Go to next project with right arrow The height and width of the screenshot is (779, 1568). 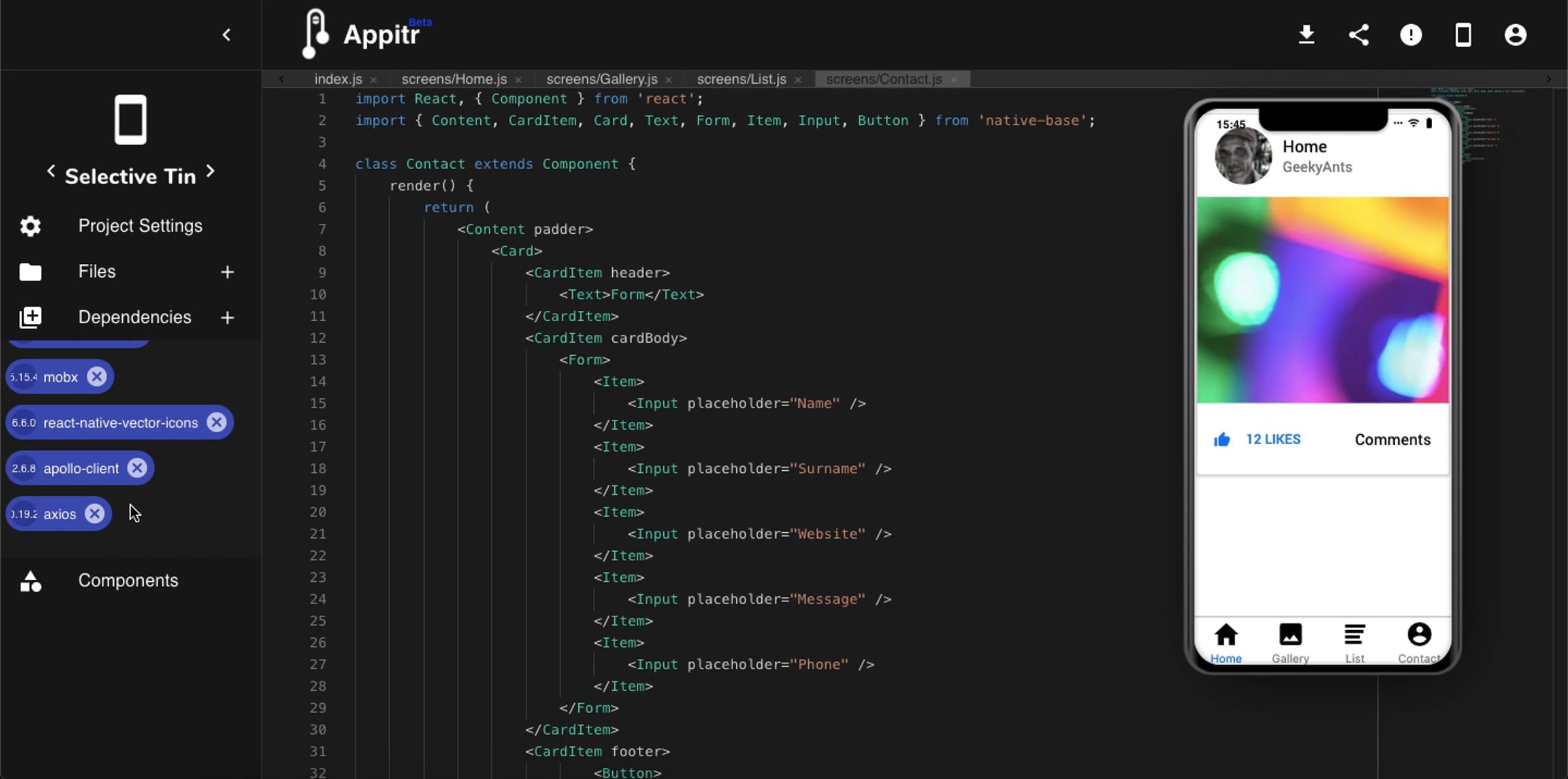[210, 171]
